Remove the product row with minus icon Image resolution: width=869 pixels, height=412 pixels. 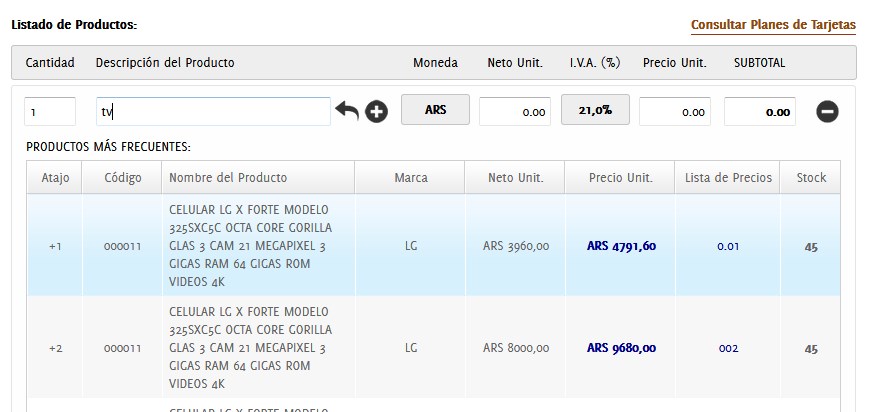(827, 111)
